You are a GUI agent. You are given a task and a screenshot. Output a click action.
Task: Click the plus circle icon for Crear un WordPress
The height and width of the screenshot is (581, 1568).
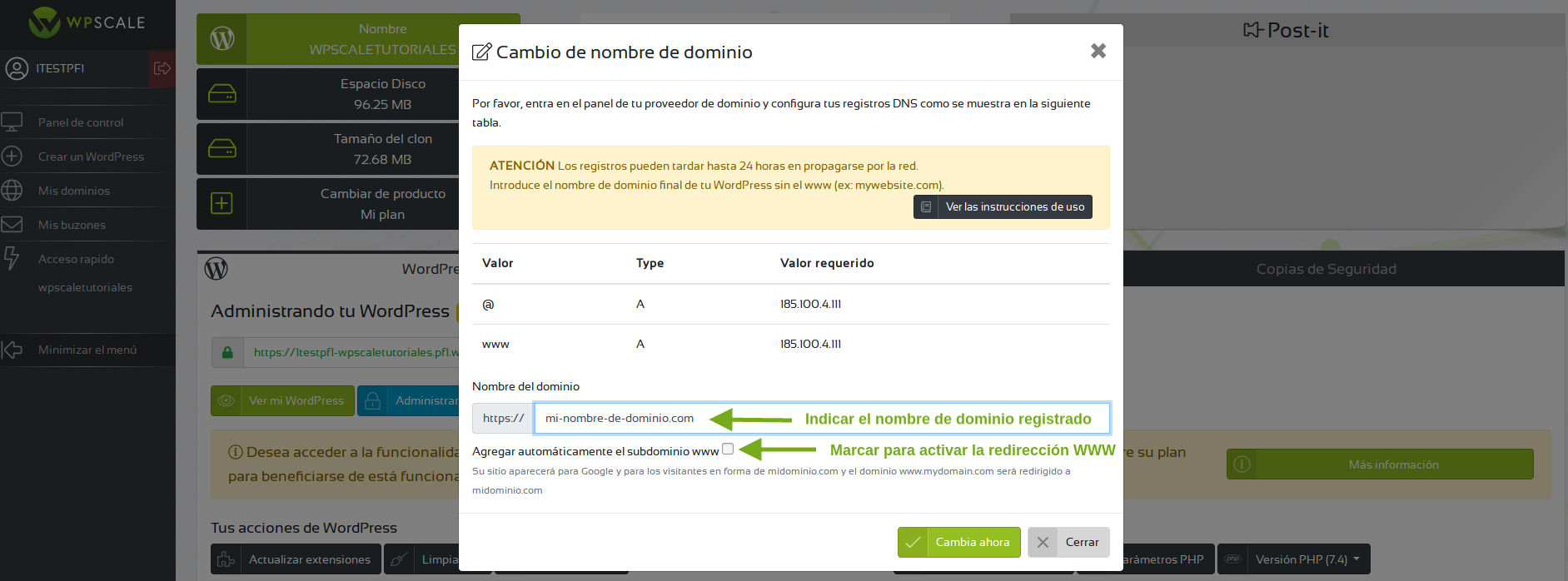click(12, 156)
